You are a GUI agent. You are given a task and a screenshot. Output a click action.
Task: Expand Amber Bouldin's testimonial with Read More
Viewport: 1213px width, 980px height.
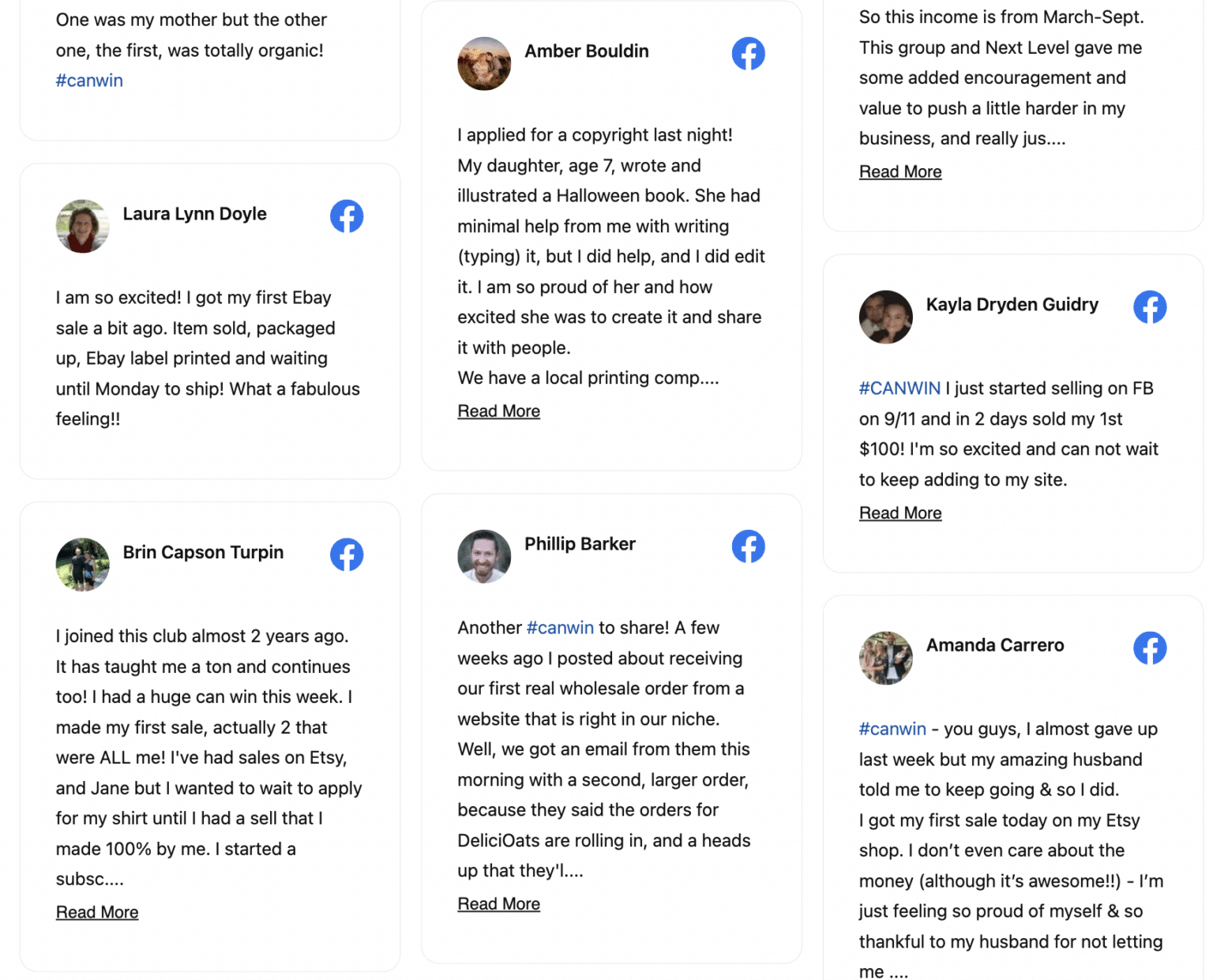tap(498, 411)
